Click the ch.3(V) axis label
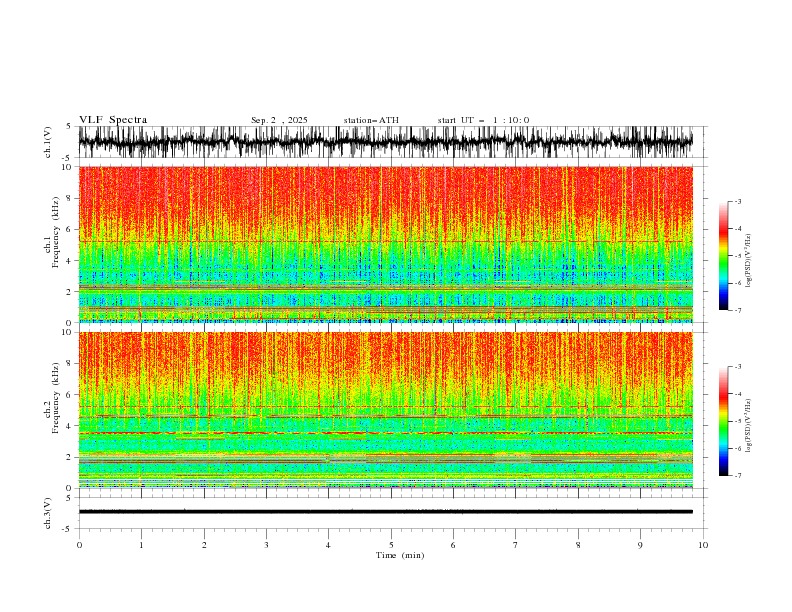This screenshot has width=792, height=612. (48, 513)
